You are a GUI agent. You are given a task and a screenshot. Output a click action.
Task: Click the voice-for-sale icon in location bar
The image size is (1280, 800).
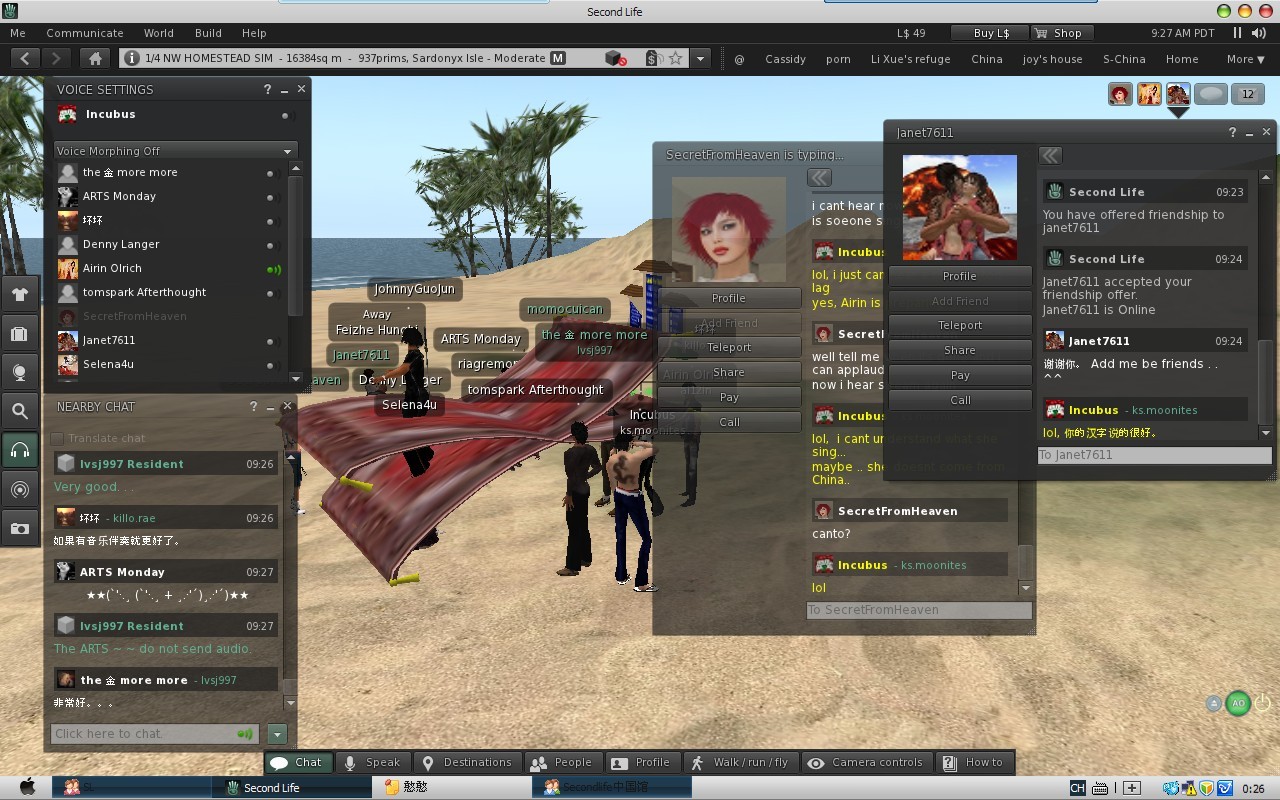click(x=653, y=59)
